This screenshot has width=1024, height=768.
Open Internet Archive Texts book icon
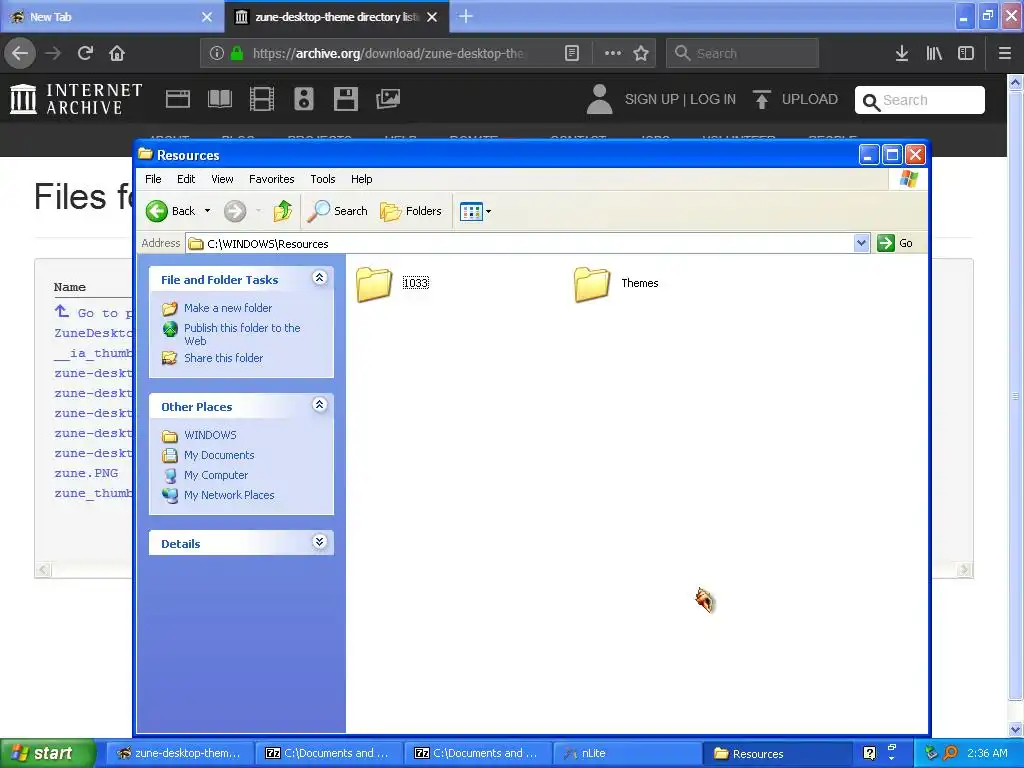coord(219,99)
